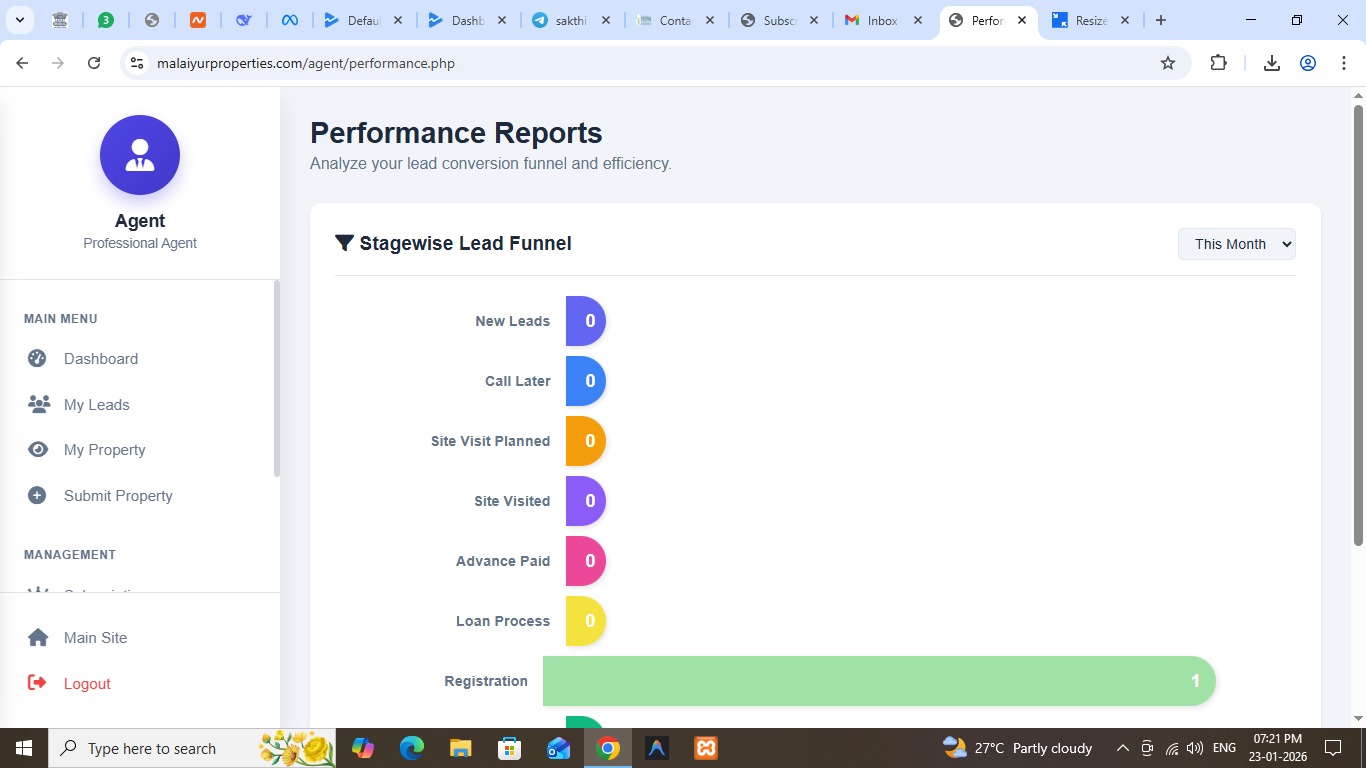The width and height of the screenshot is (1366, 768).
Task: Click the browser reload icon
Action: (93, 62)
